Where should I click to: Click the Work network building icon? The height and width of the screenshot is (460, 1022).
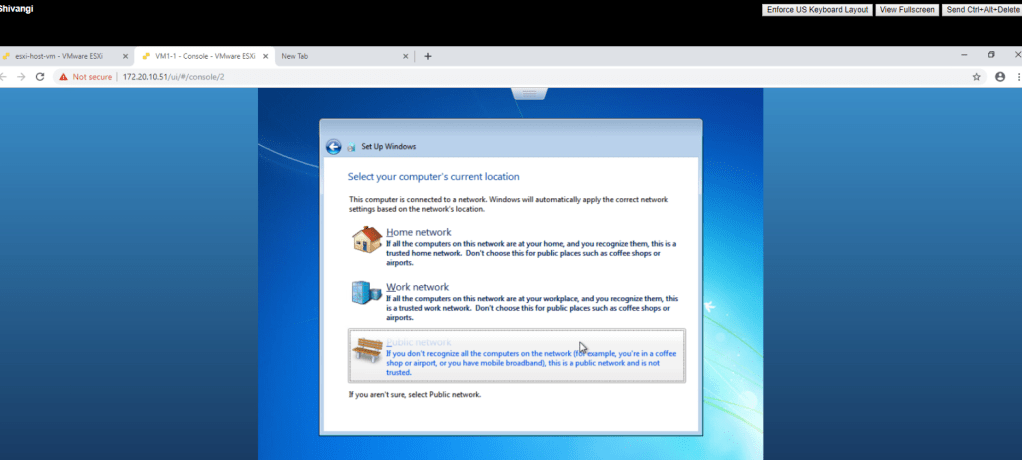pyautogui.click(x=366, y=293)
